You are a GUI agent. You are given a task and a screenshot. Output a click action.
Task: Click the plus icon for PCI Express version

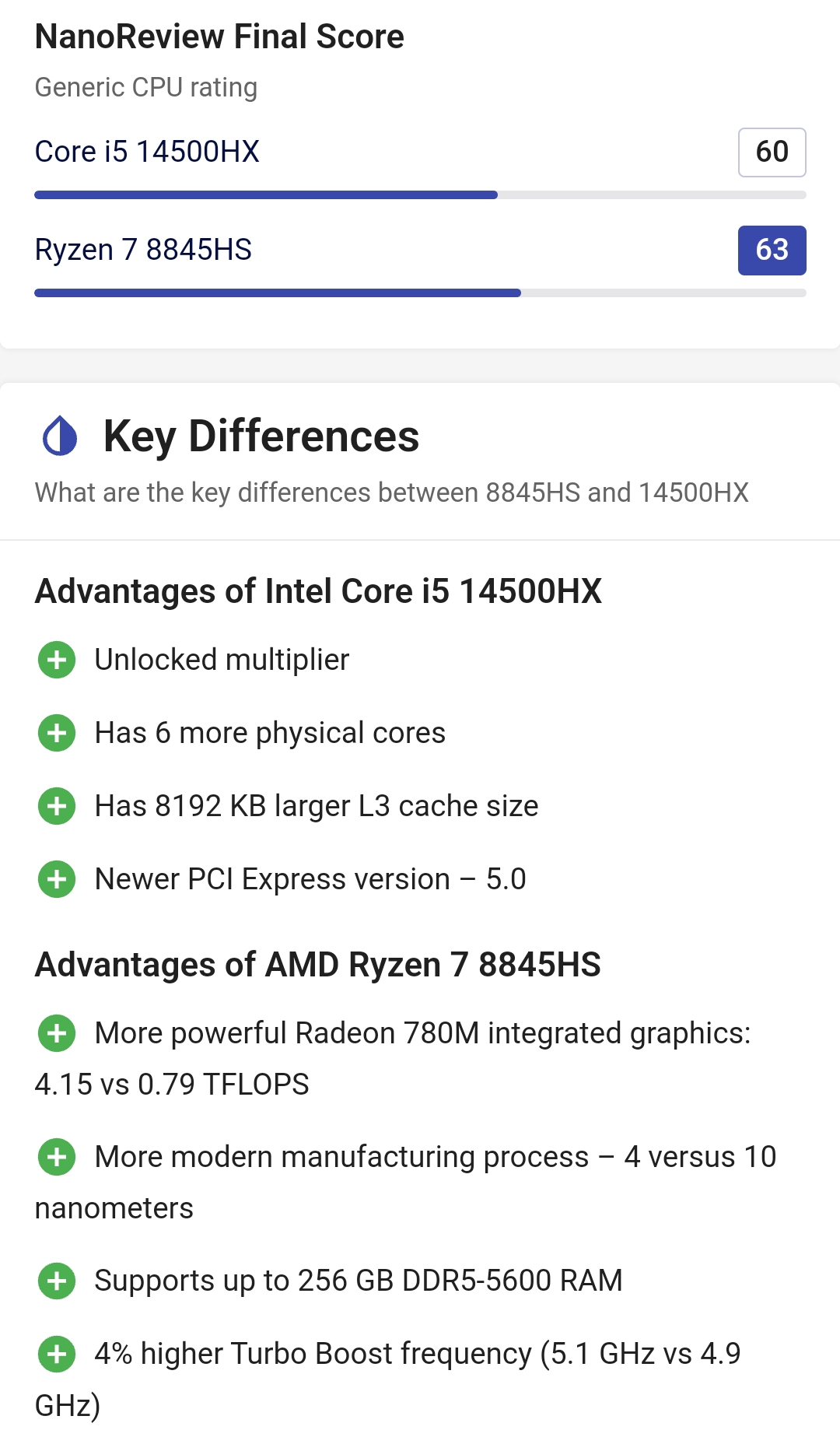[57, 879]
